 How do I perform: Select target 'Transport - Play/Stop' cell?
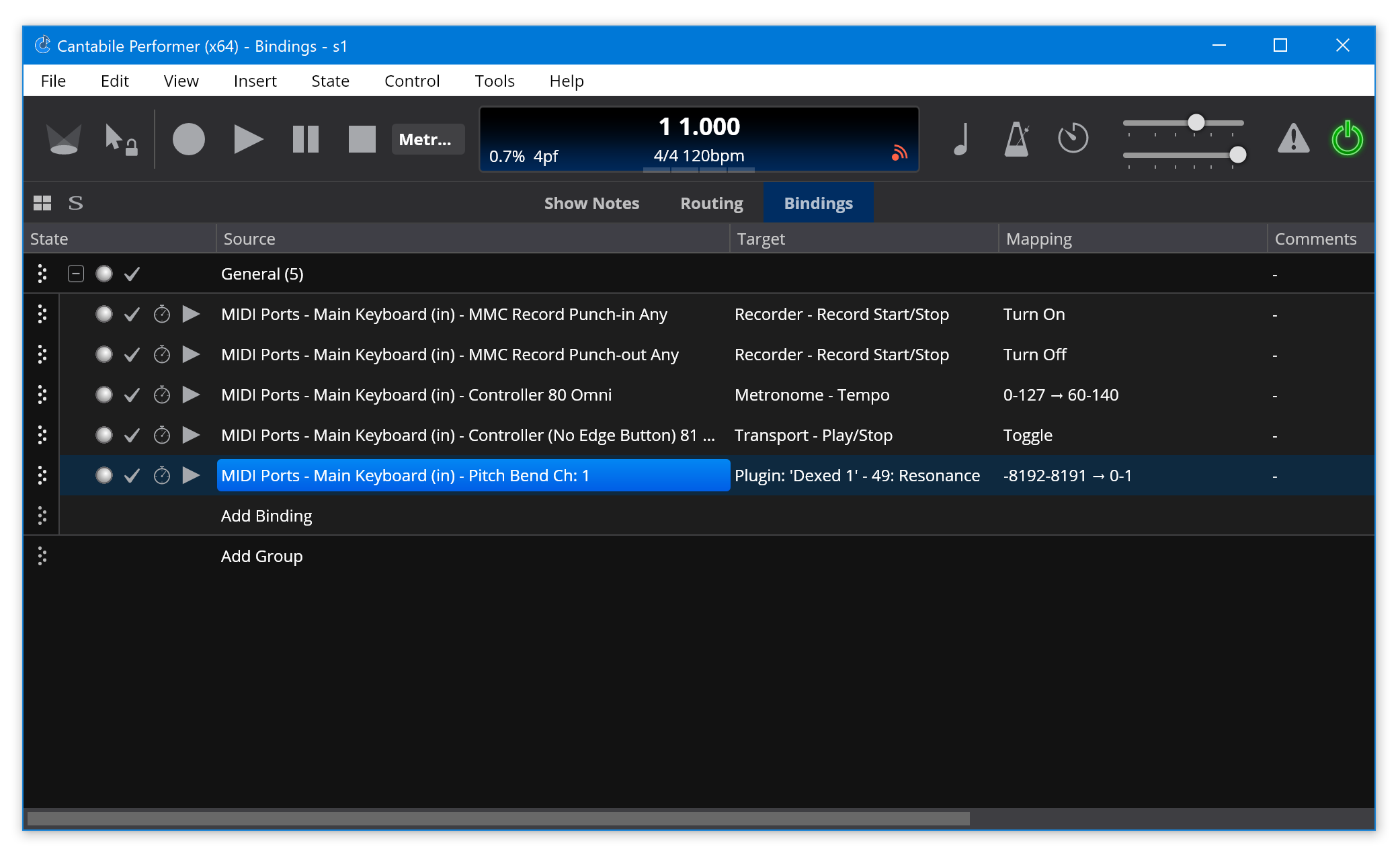pyautogui.click(x=813, y=435)
